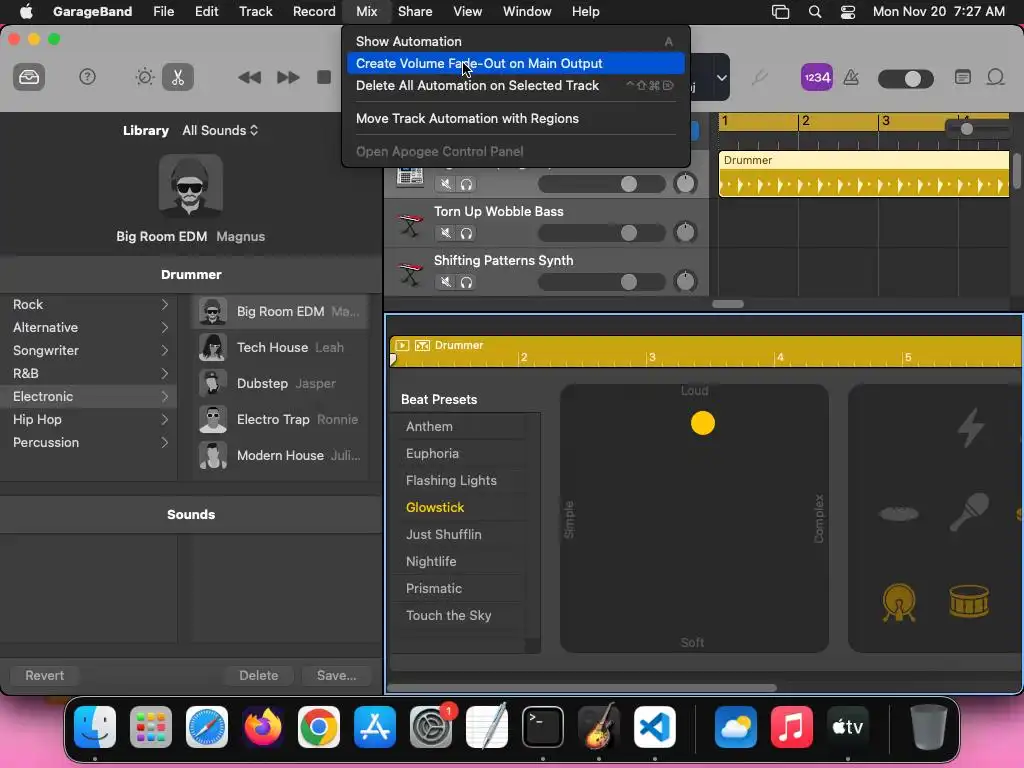
Task: Click the drummer editor region play icon
Action: [402, 345]
